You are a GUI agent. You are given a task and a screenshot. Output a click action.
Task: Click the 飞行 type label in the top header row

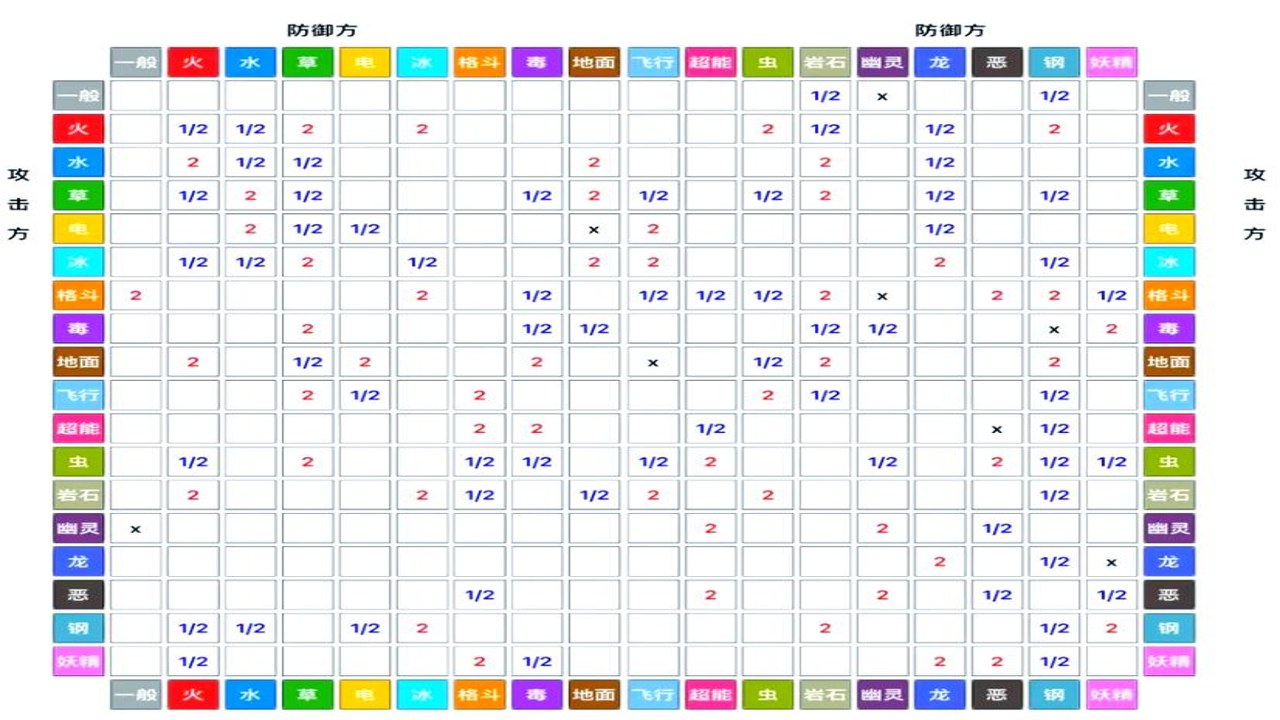click(653, 62)
